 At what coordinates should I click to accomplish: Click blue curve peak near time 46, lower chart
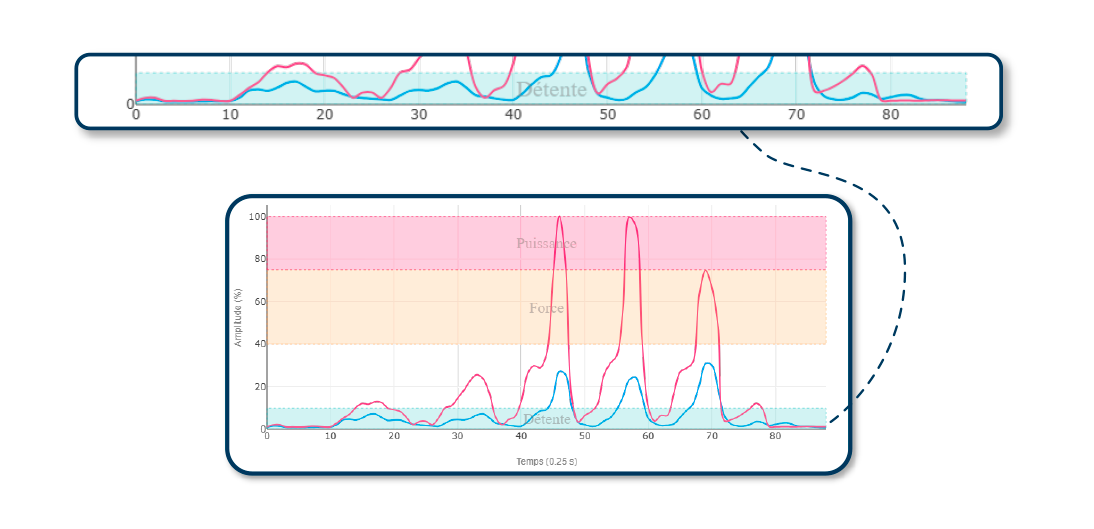(x=561, y=371)
